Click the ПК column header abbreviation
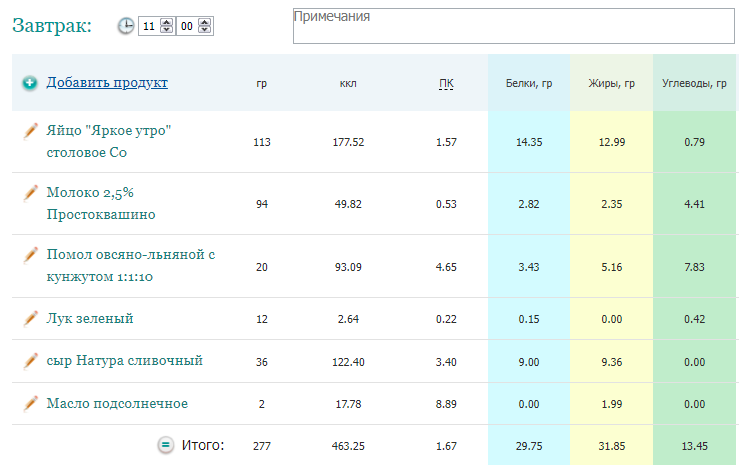Viewport: 739px width, 467px height. [446, 84]
